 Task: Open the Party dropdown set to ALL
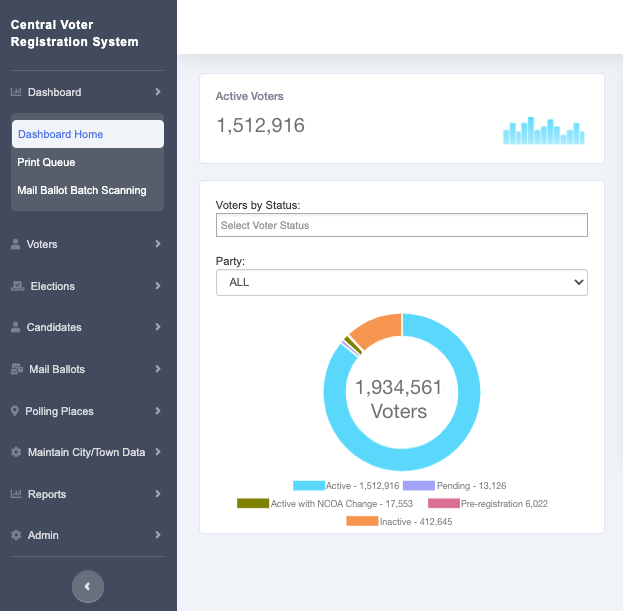click(x=401, y=283)
